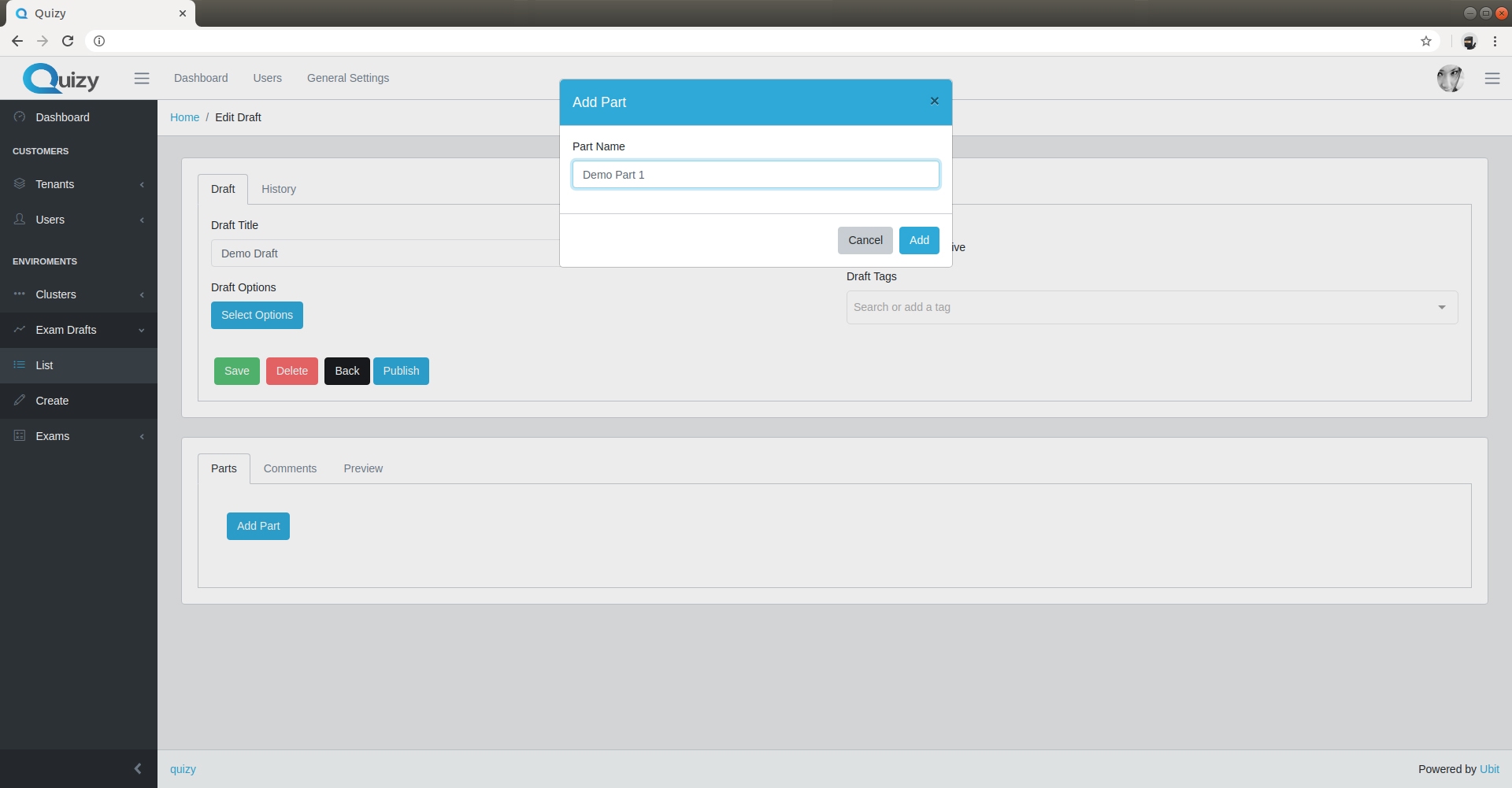Click the Draft Title field
1512x788 pixels.
click(x=385, y=253)
